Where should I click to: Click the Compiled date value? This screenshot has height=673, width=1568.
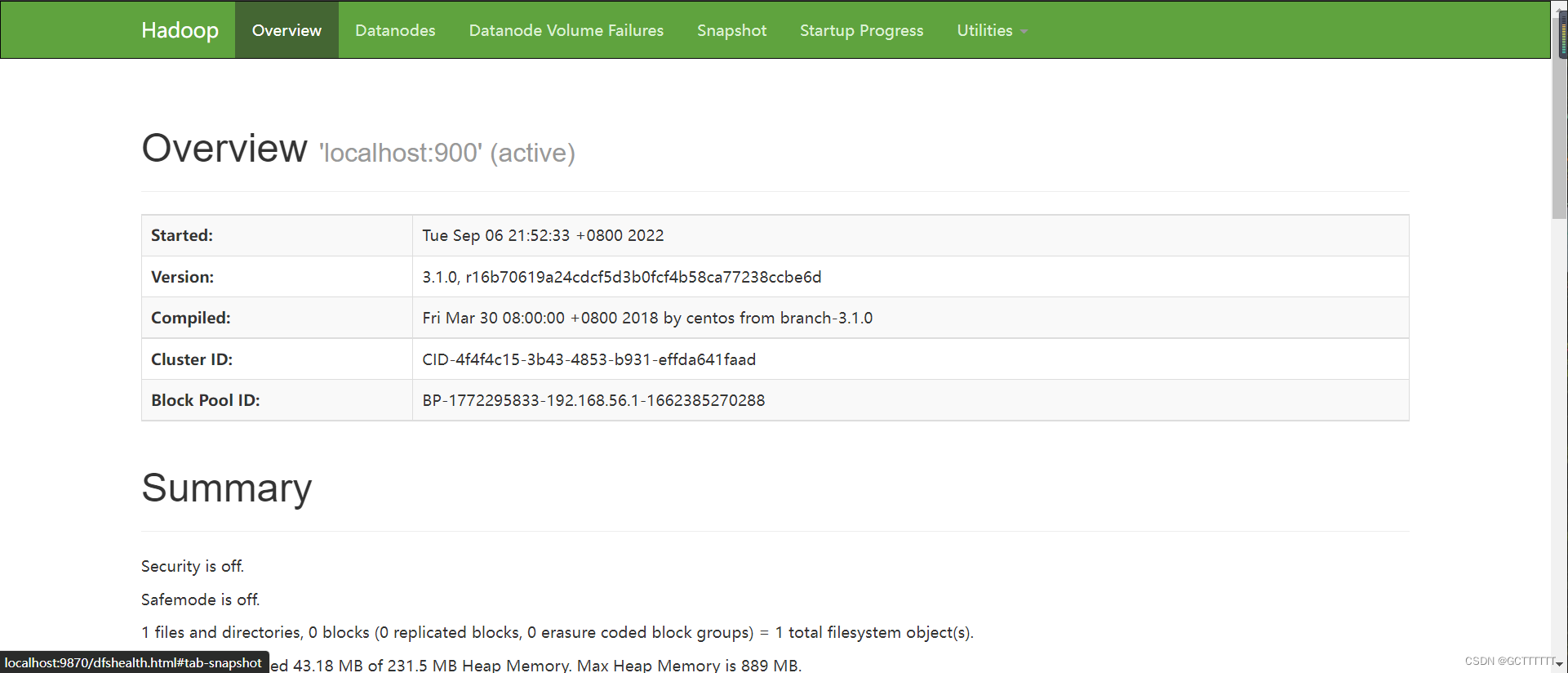647,318
